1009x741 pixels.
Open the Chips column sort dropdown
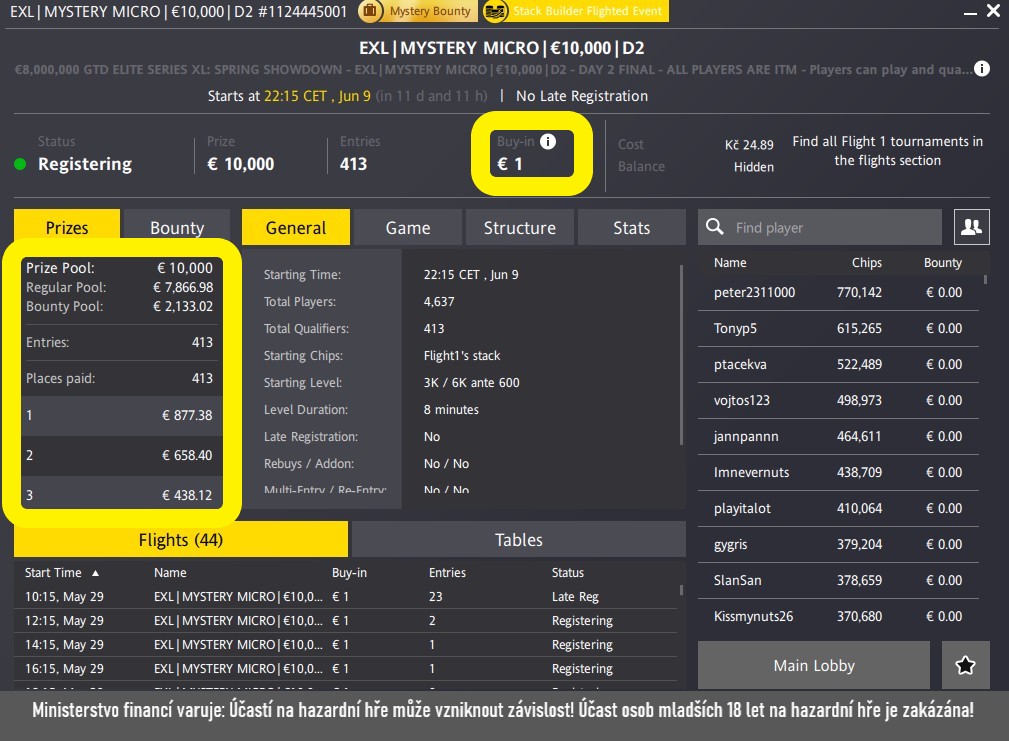[866, 262]
